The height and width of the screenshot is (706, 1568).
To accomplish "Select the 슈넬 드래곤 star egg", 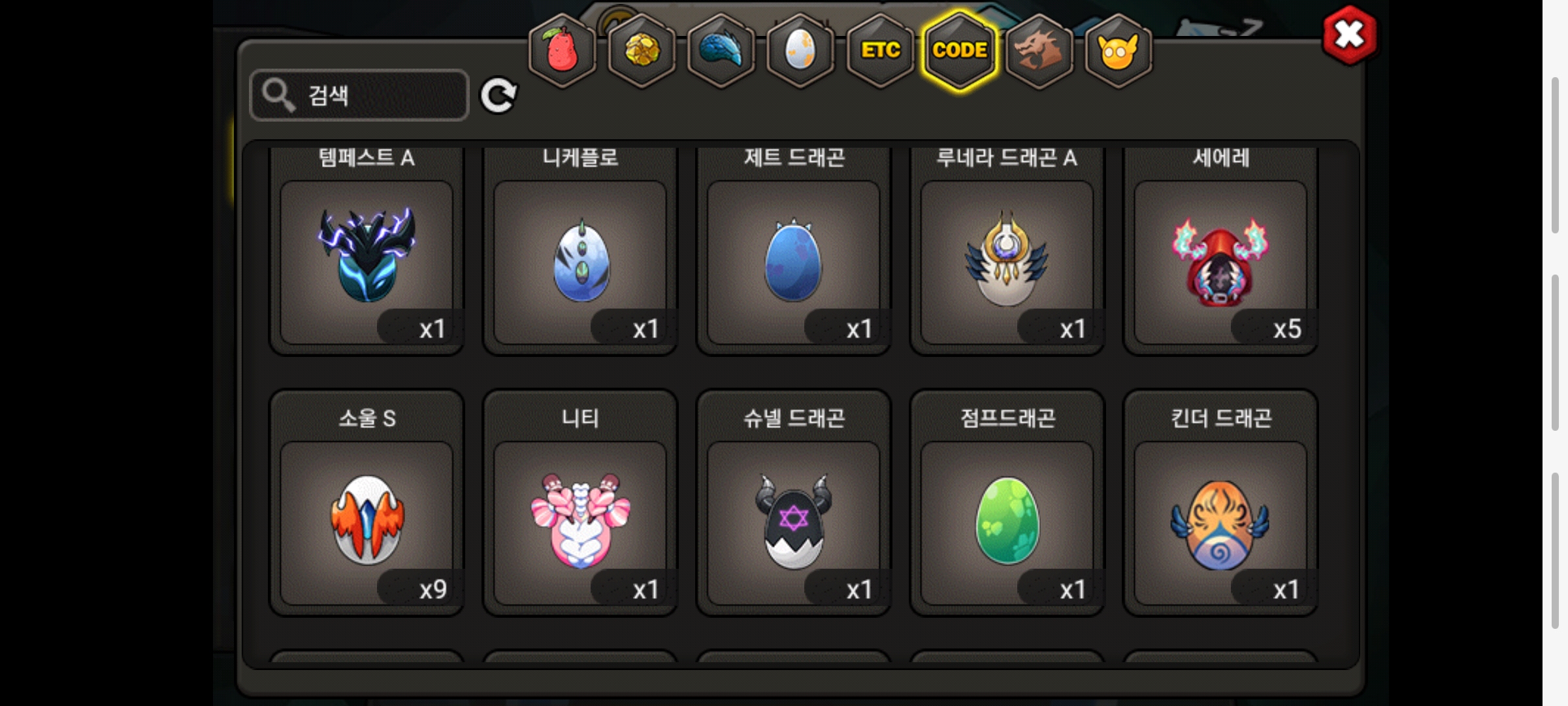I will tap(794, 503).
